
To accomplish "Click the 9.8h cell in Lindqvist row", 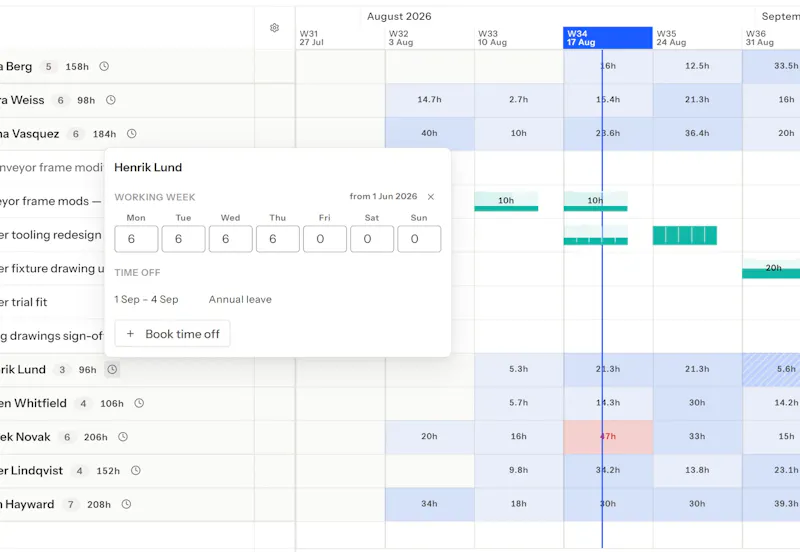I will [x=519, y=470].
